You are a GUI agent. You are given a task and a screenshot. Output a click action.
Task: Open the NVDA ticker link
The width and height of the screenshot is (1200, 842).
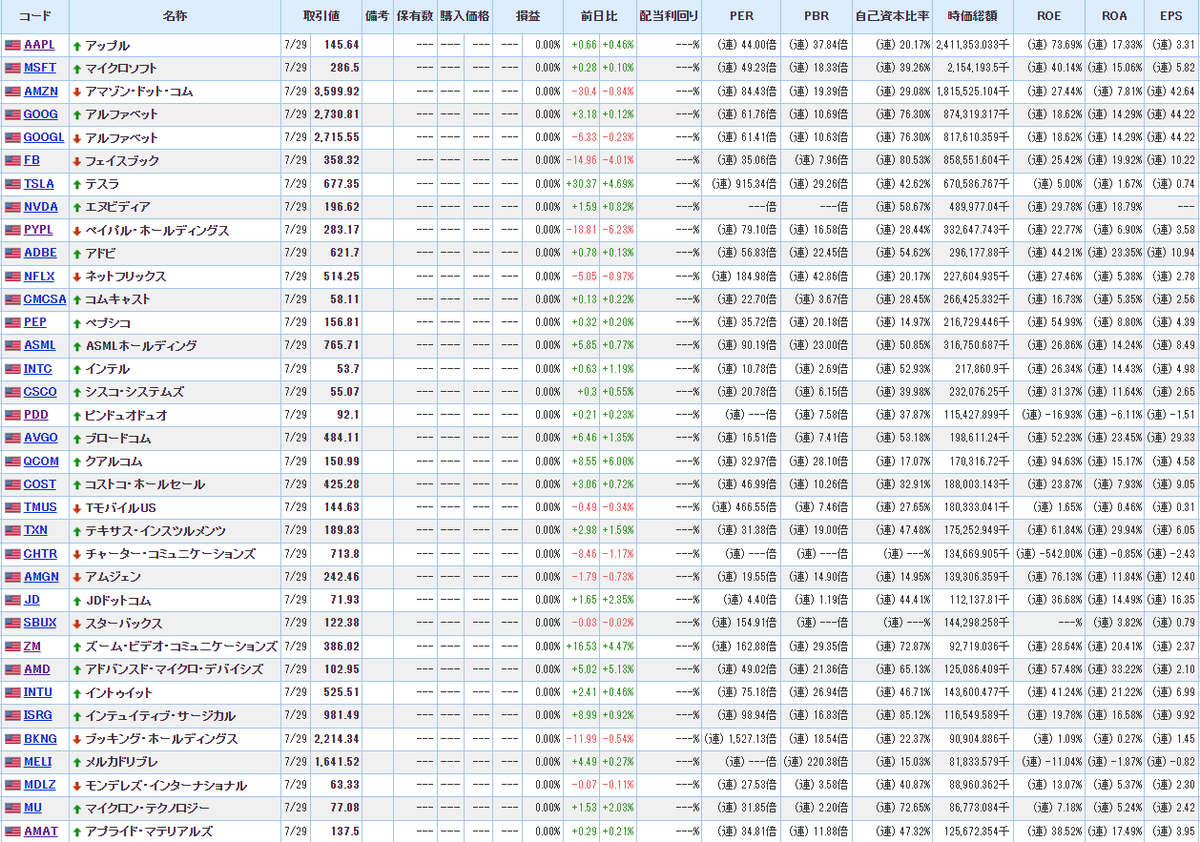coord(41,207)
